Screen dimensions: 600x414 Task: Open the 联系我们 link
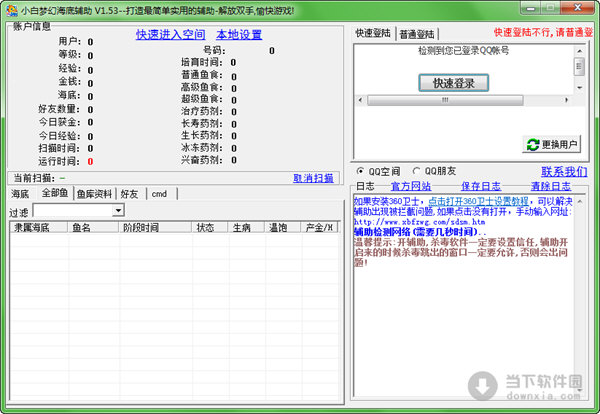click(564, 171)
